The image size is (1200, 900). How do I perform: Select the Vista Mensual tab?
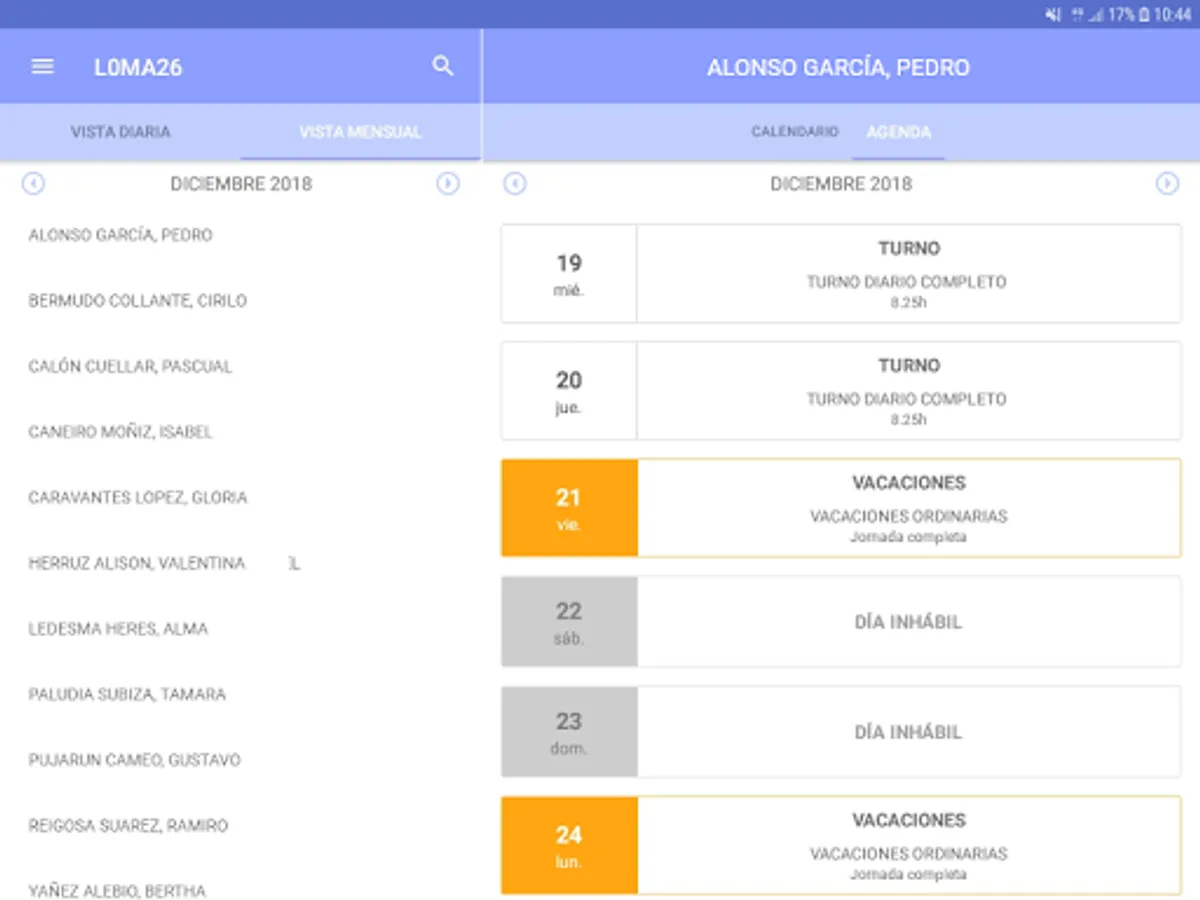pyautogui.click(x=360, y=132)
